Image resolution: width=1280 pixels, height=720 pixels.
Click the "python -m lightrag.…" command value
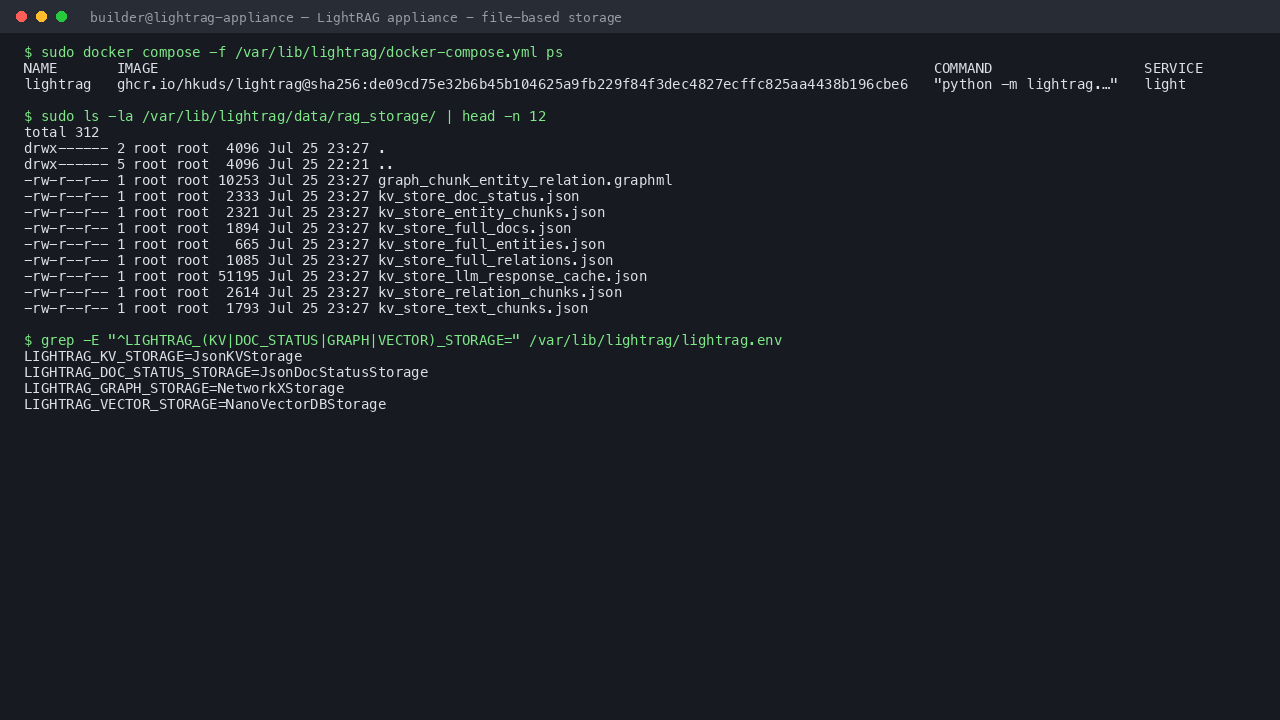point(1026,84)
